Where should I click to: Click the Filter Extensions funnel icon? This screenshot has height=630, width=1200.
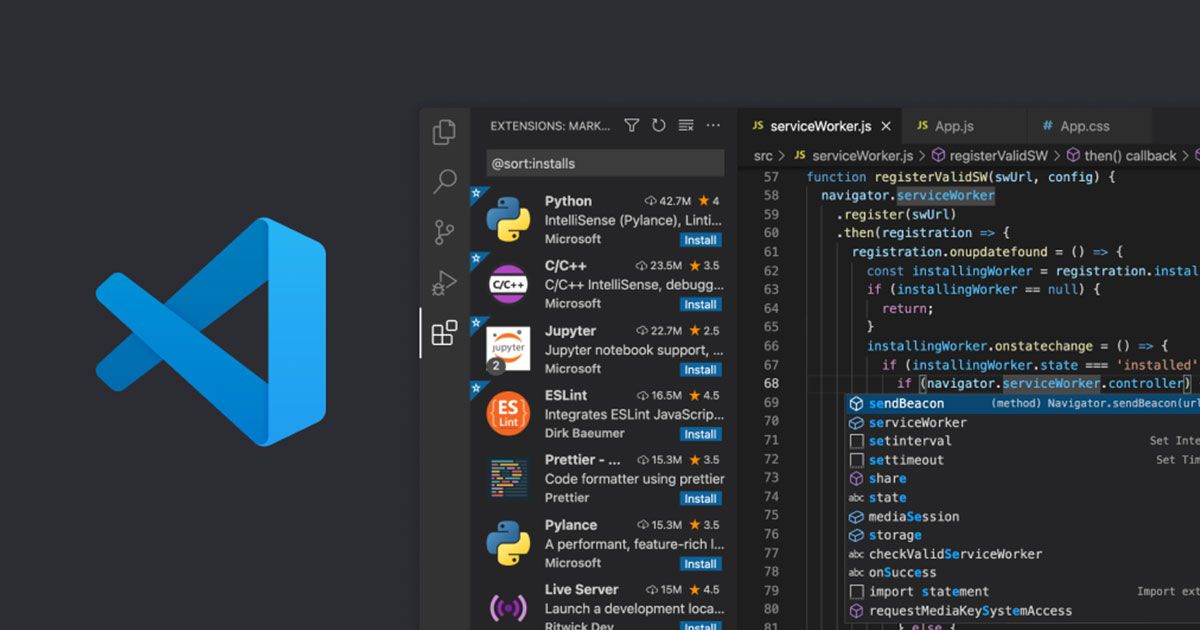point(631,125)
